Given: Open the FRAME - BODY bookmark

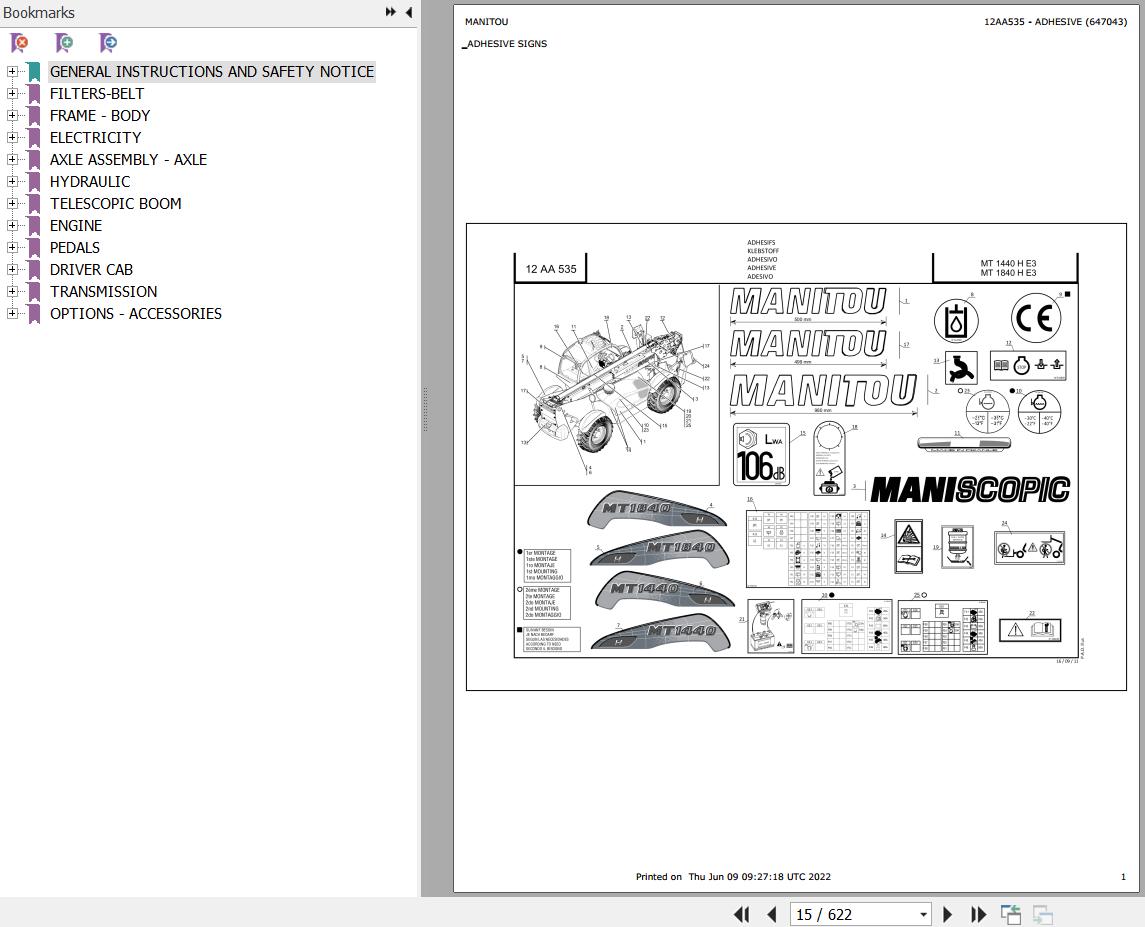Looking at the screenshot, I should click(x=99, y=115).
